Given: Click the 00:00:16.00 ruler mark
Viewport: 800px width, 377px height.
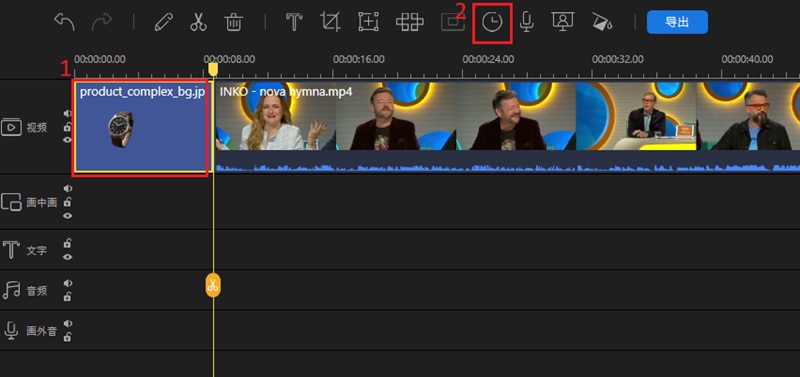Looking at the screenshot, I should (x=359, y=59).
